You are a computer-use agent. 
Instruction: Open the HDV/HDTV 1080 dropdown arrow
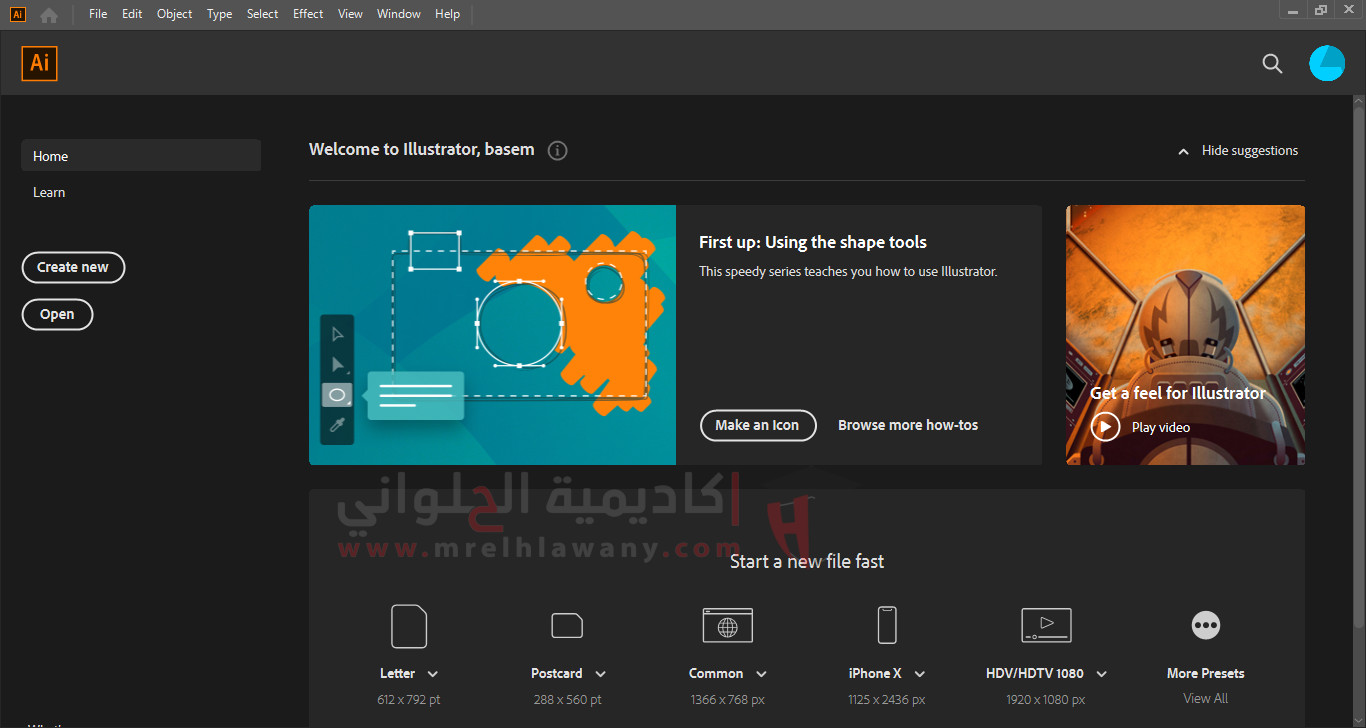click(x=1101, y=674)
